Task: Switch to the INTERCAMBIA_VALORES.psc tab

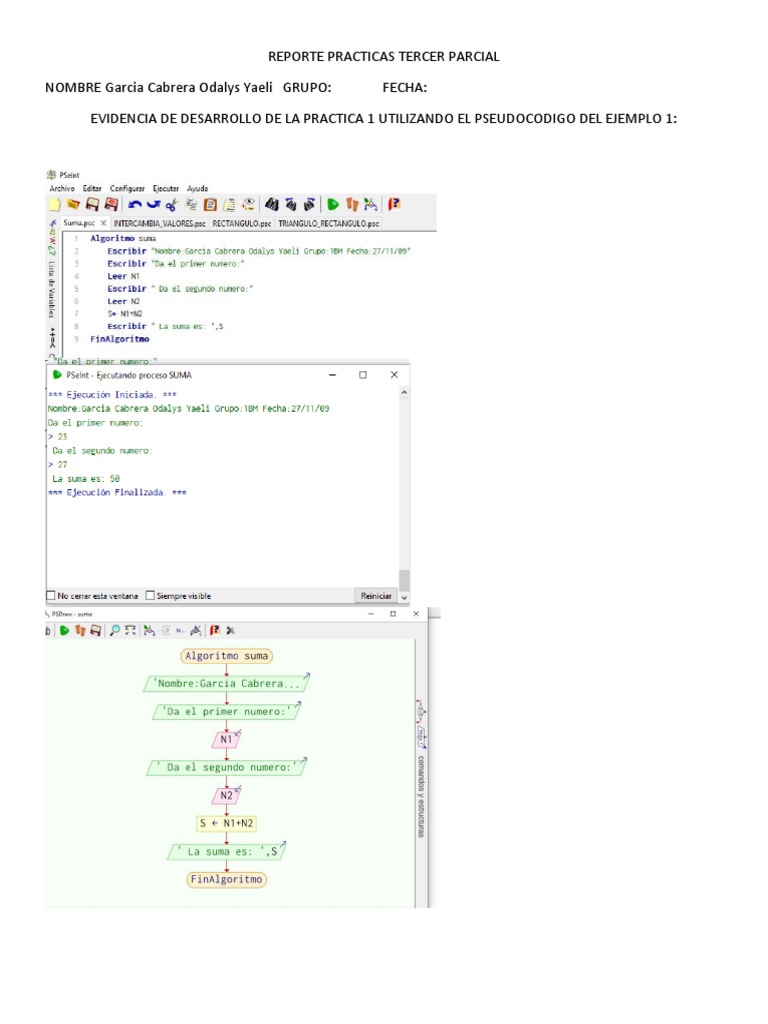Action: tap(159, 224)
